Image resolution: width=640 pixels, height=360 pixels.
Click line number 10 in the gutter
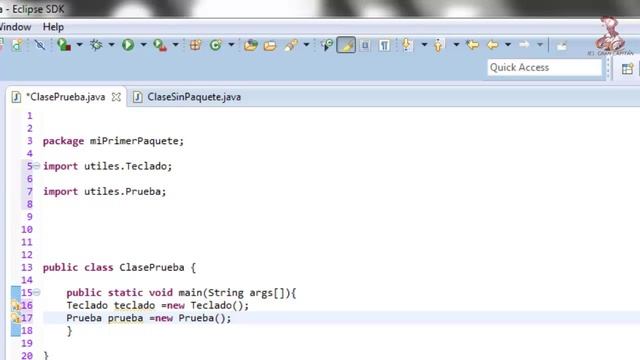tap(27, 229)
